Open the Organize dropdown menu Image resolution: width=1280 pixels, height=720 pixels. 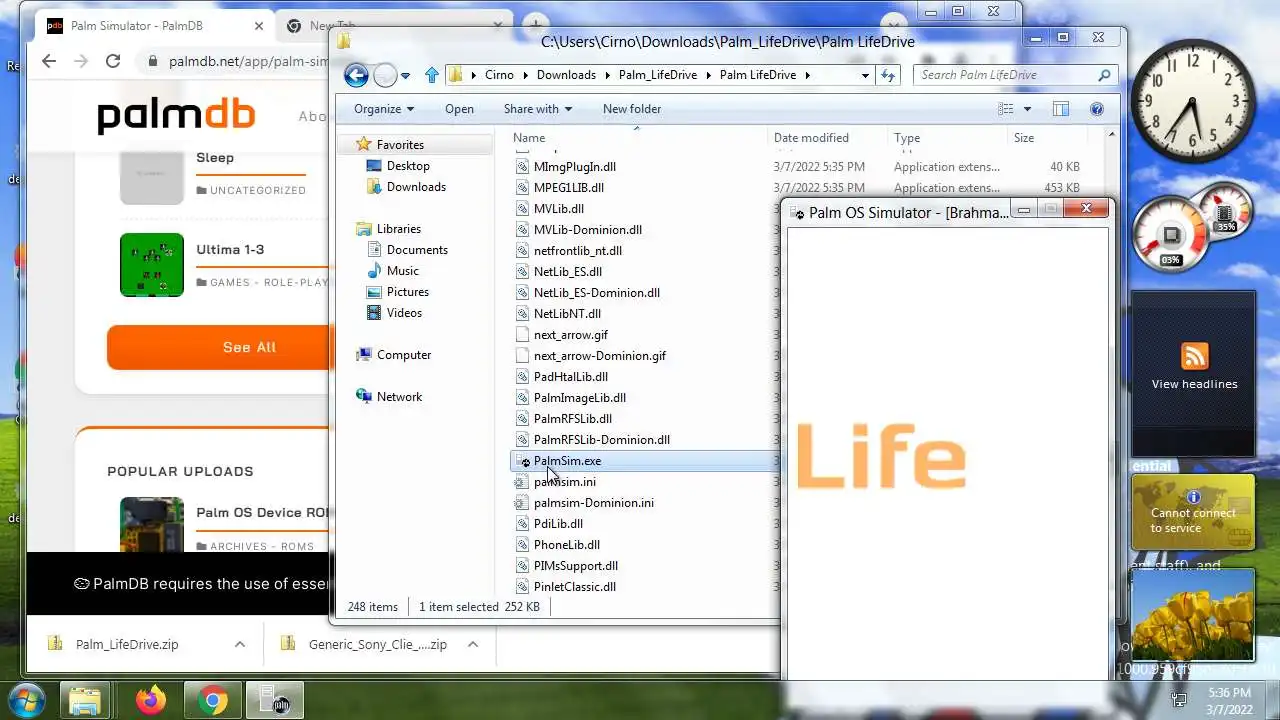[x=384, y=109]
